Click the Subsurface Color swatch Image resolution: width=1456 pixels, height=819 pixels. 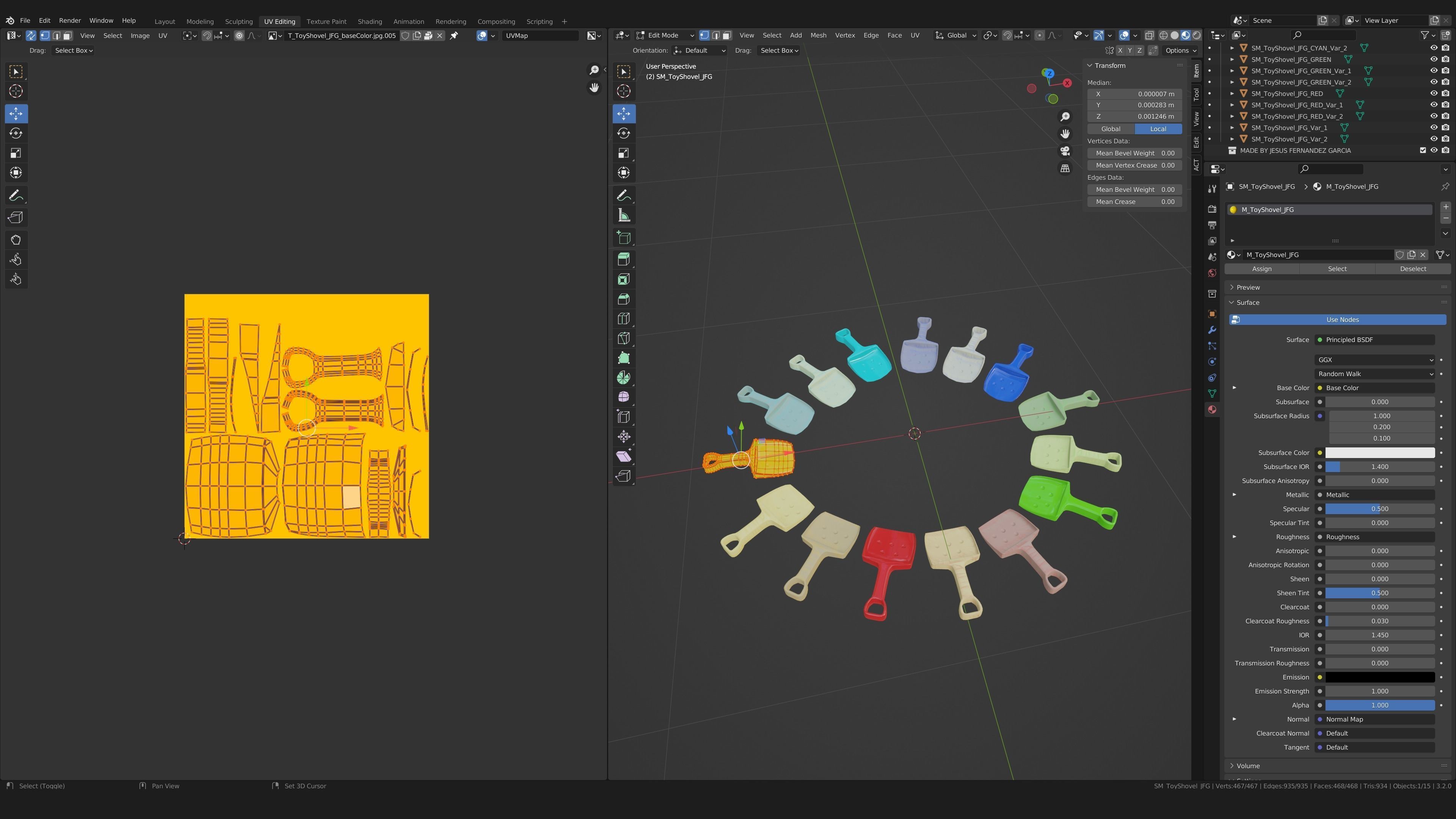(x=1379, y=453)
